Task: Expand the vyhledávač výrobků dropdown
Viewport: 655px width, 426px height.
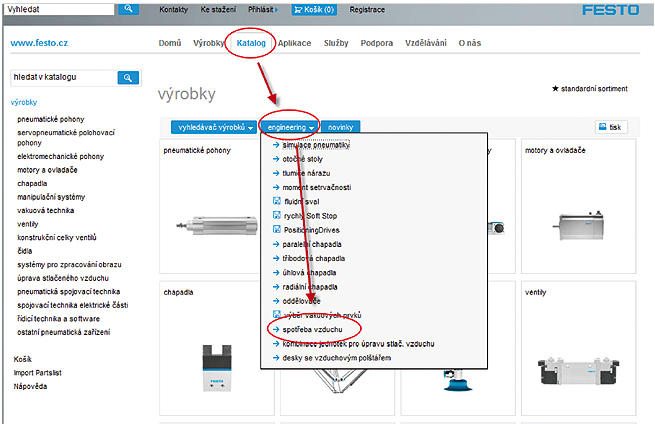Action: 215,127
